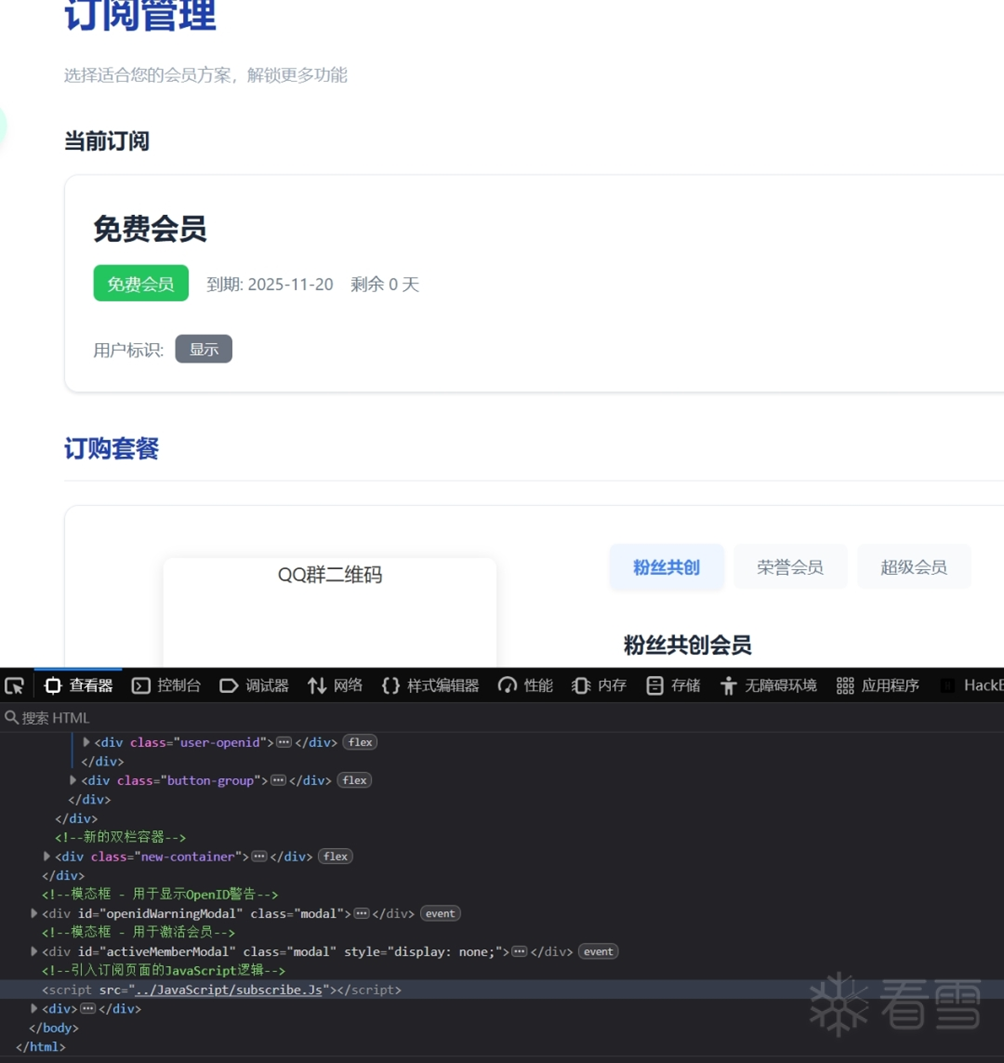
Task: Select the 荣誉会员 plan tab
Action: point(790,567)
